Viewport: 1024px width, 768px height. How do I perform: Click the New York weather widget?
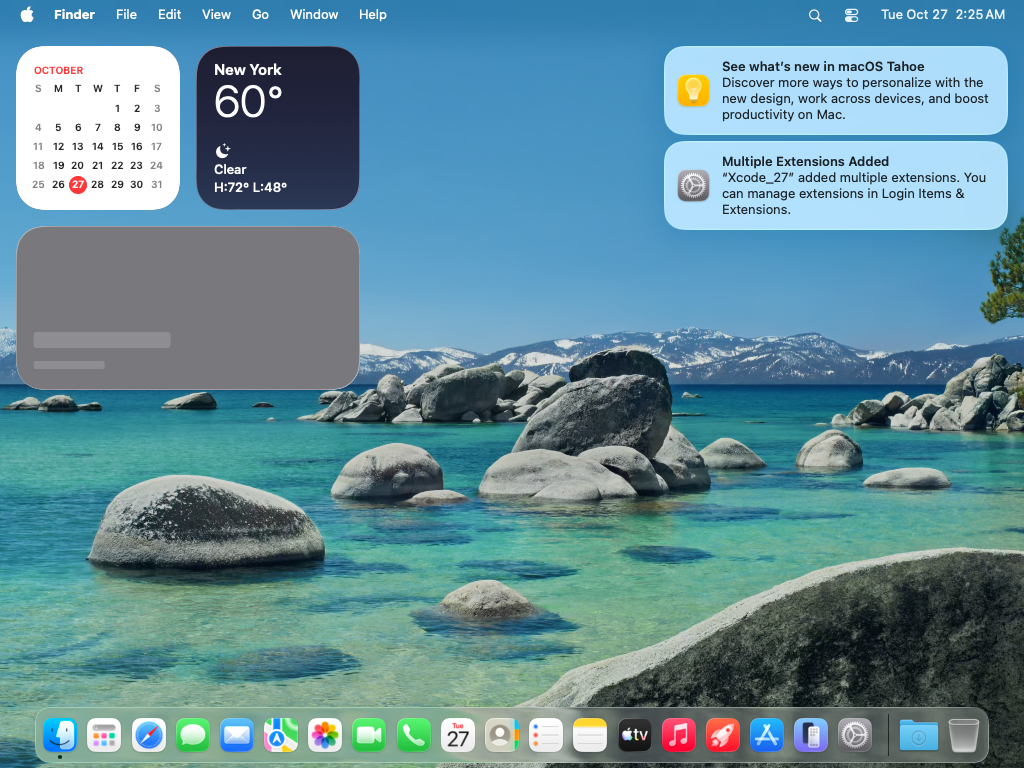(x=278, y=128)
